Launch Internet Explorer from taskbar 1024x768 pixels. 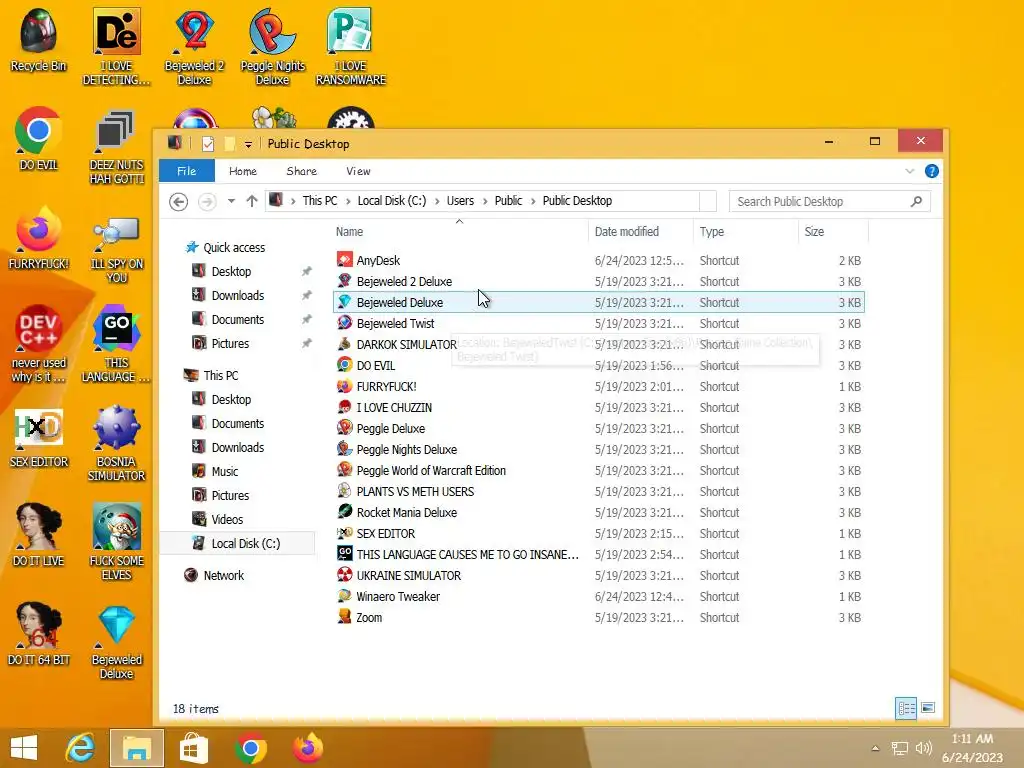tap(80, 748)
